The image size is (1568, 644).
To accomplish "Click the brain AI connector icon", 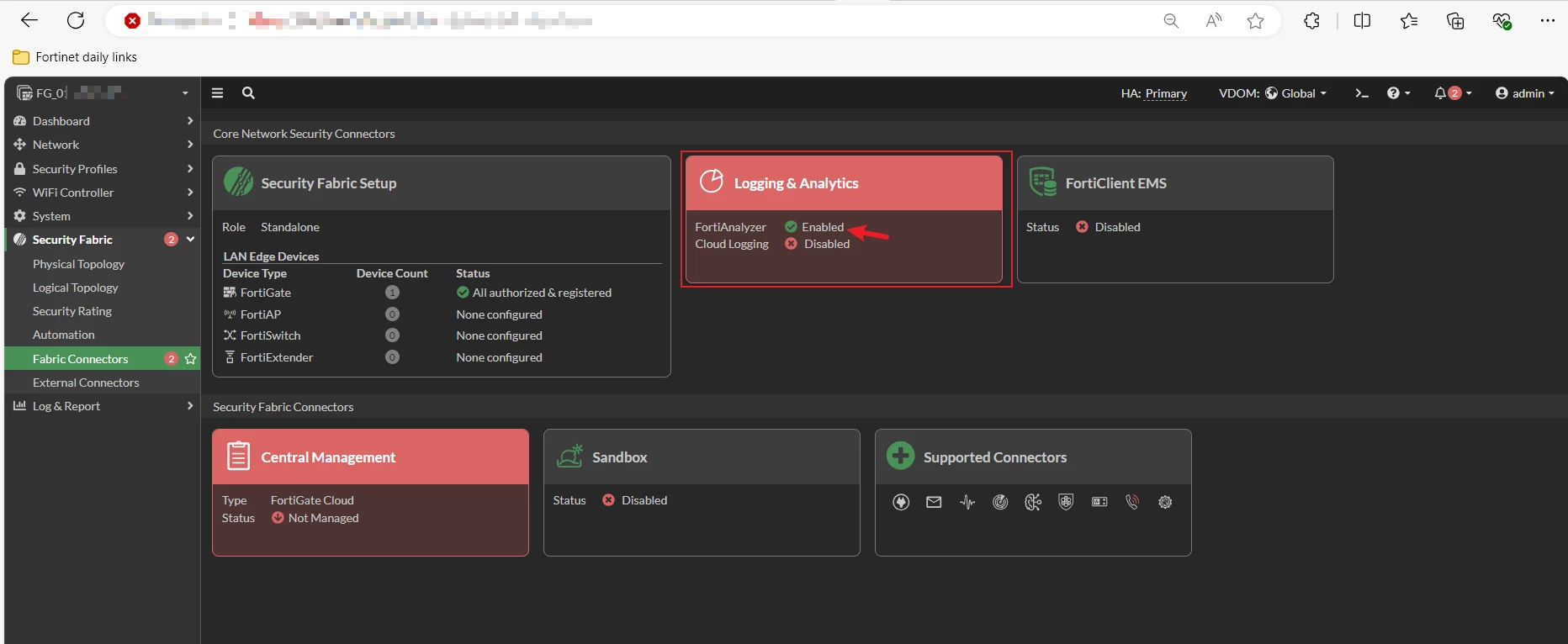I will tap(1033, 502).
